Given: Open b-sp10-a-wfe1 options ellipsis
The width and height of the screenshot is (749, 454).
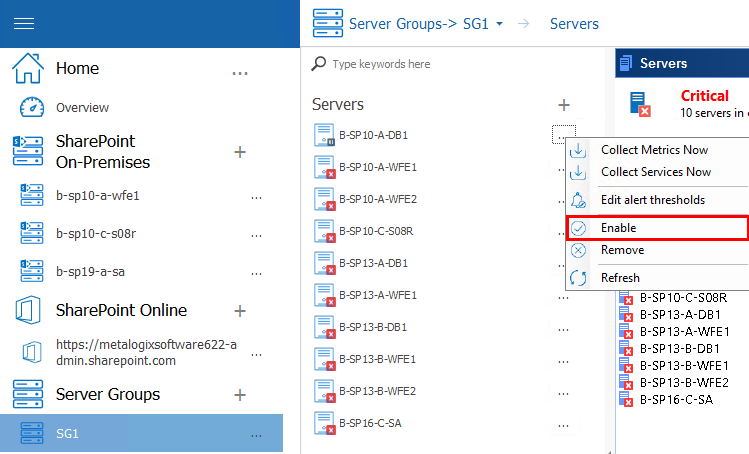Looking at the screenshot, I should 257,197.
